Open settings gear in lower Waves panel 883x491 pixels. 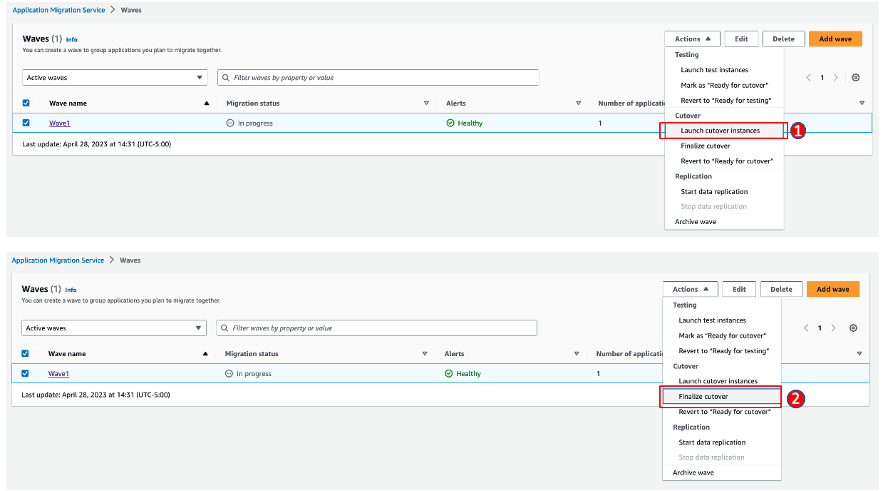pos(853,328)
